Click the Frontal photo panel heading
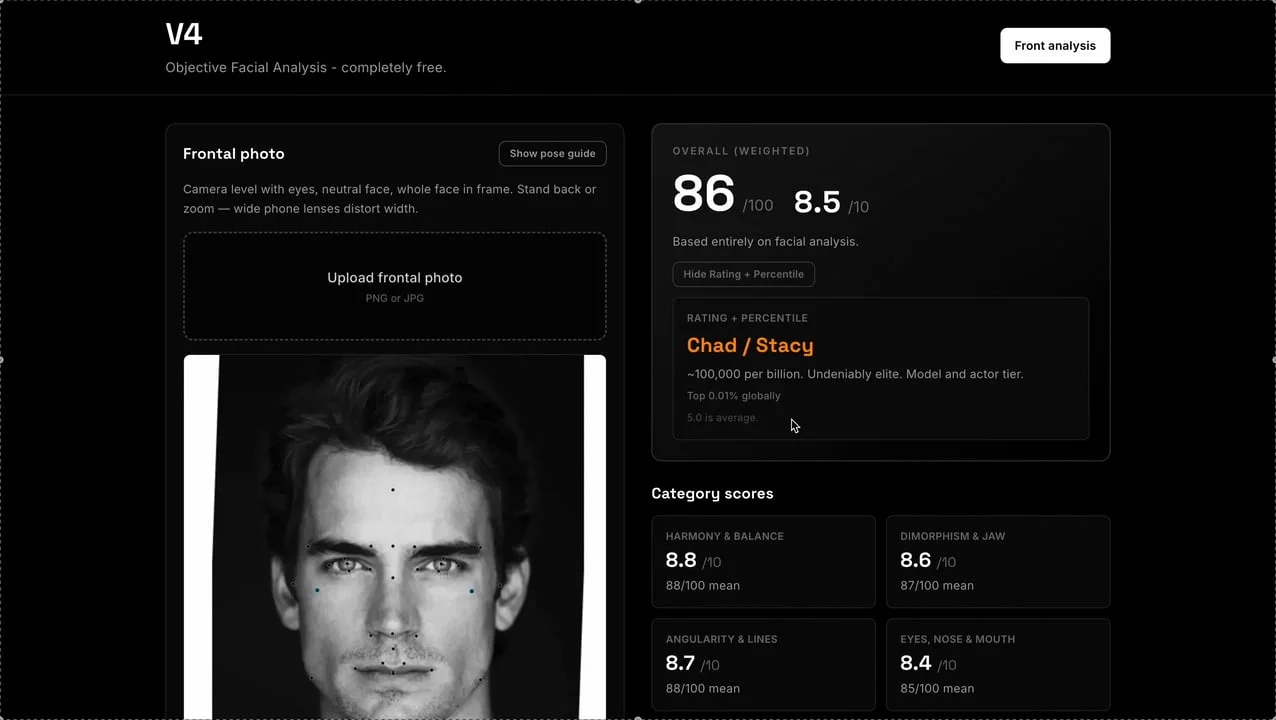Image resolution: width=1276 pixels, height=720 pixels. point(234,154)
